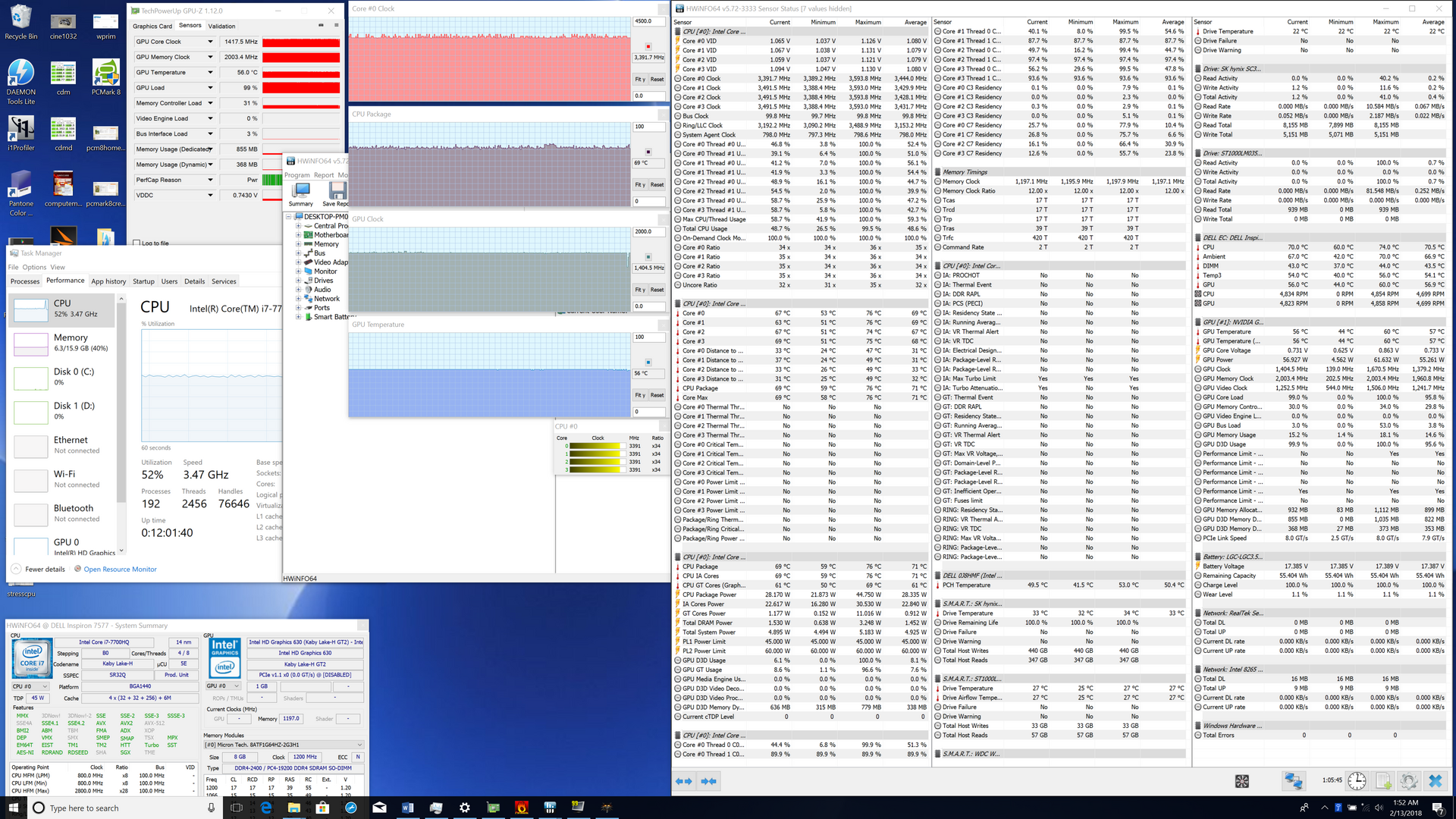Click HWiNFO Summary toolbar icon

tap(301, 194)
